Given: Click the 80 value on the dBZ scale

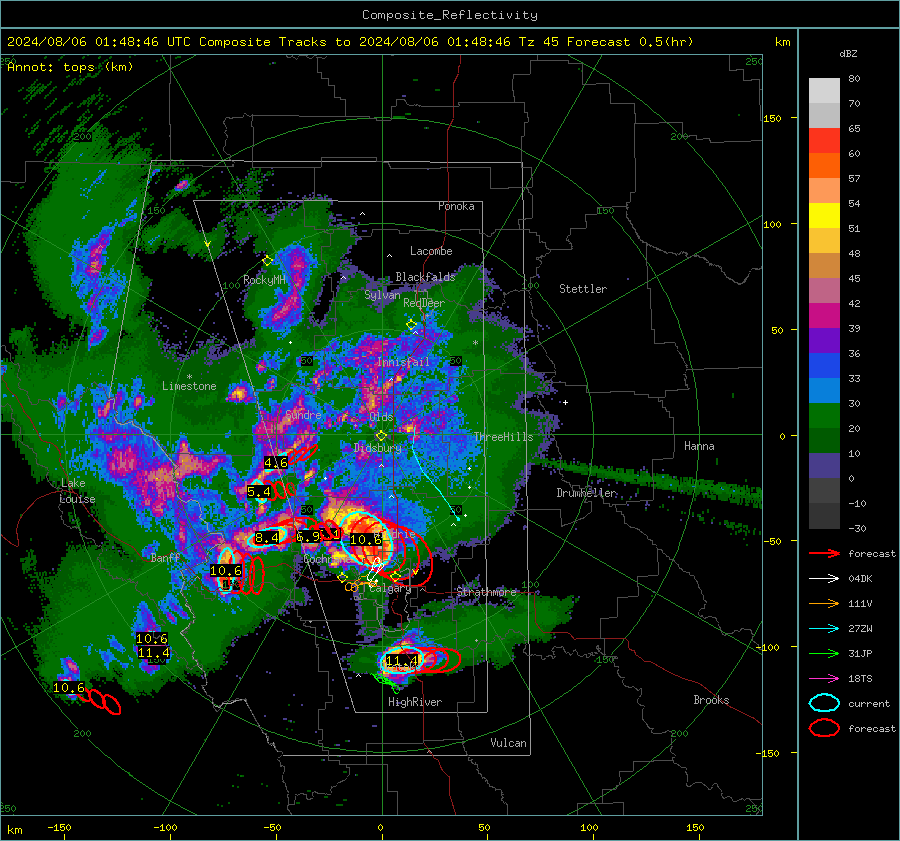Looking at the screenshot, I should 854,79.
